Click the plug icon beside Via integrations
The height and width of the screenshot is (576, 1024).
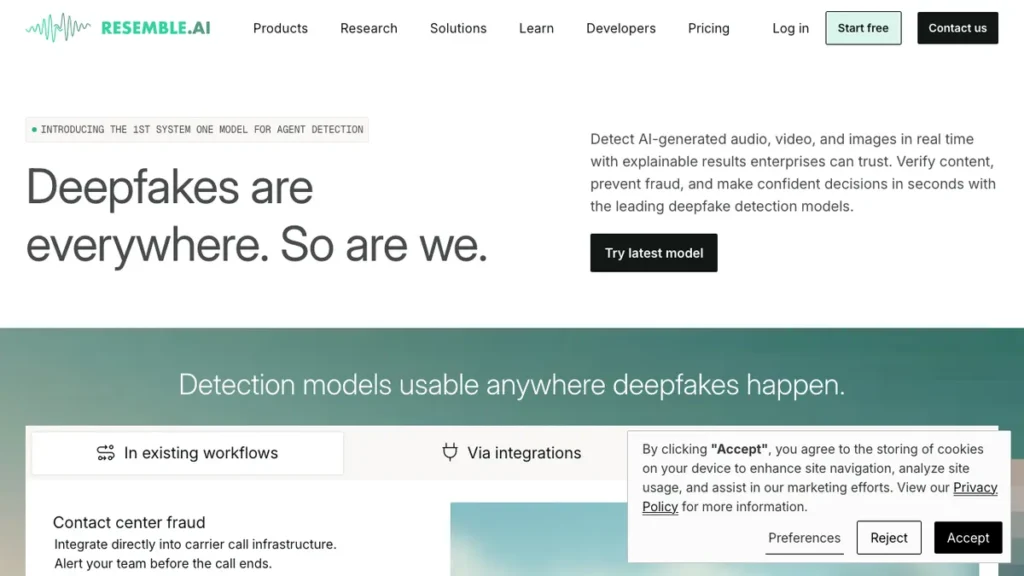(449, 452)
